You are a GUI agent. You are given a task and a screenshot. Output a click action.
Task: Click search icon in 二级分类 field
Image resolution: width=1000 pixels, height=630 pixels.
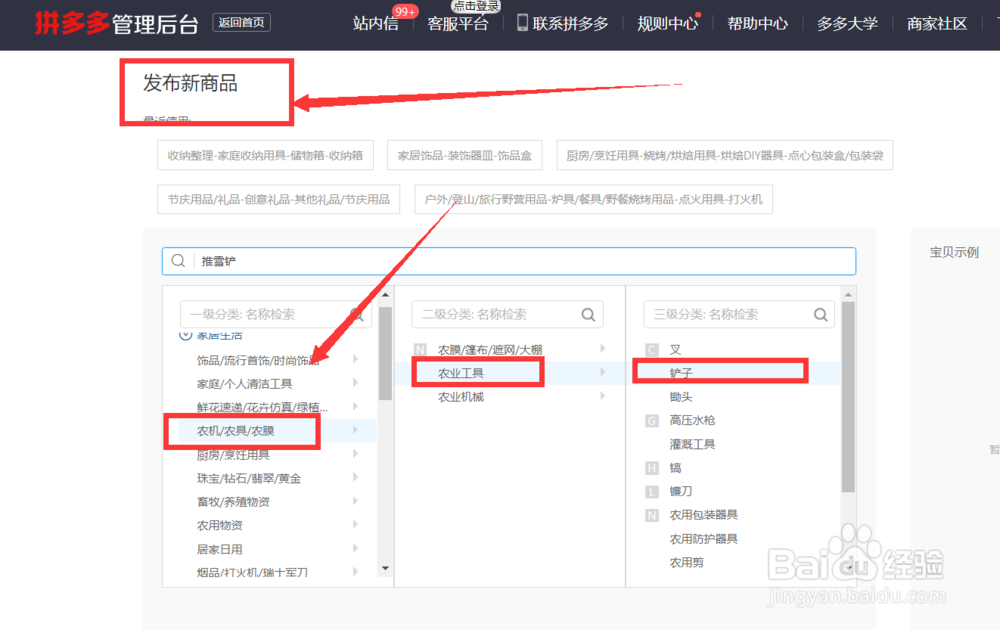point(588,314)
